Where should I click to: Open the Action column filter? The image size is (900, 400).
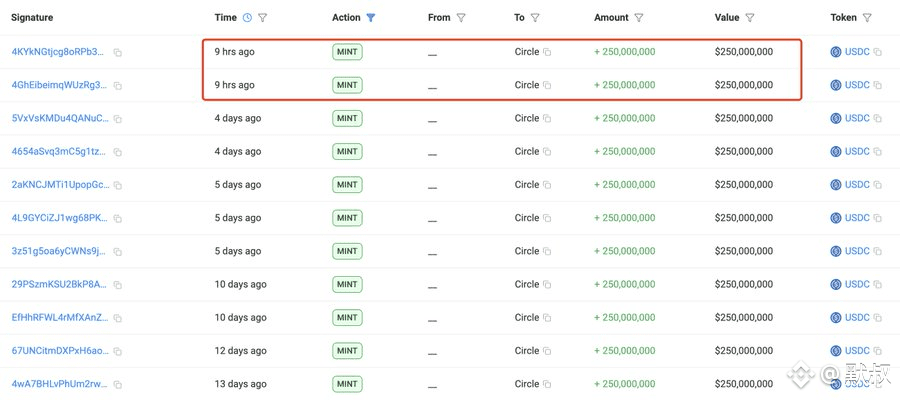pyautogui.click(x=371, y=18)
